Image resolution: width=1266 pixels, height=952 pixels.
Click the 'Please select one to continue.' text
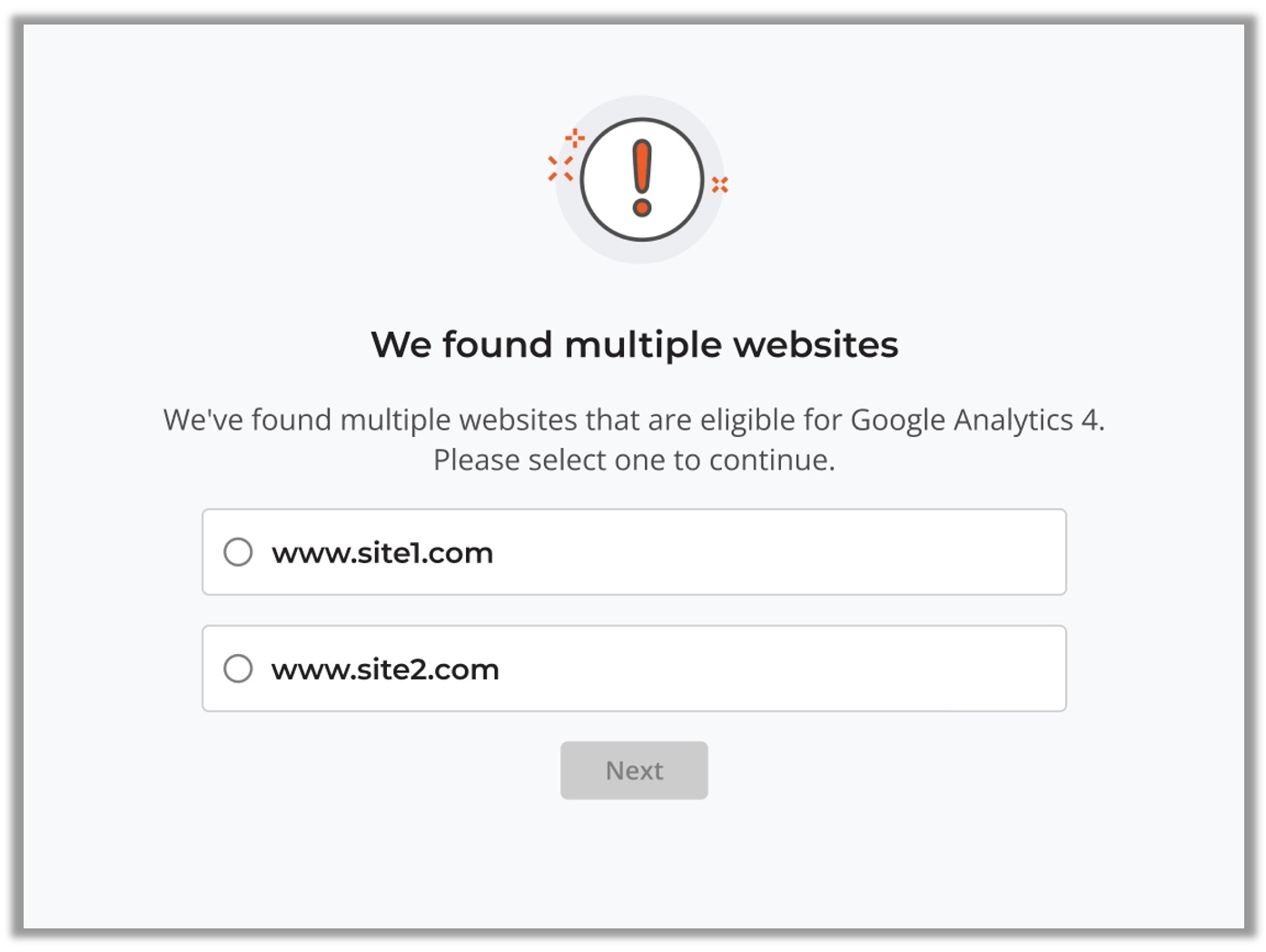(x=634, y=460)
